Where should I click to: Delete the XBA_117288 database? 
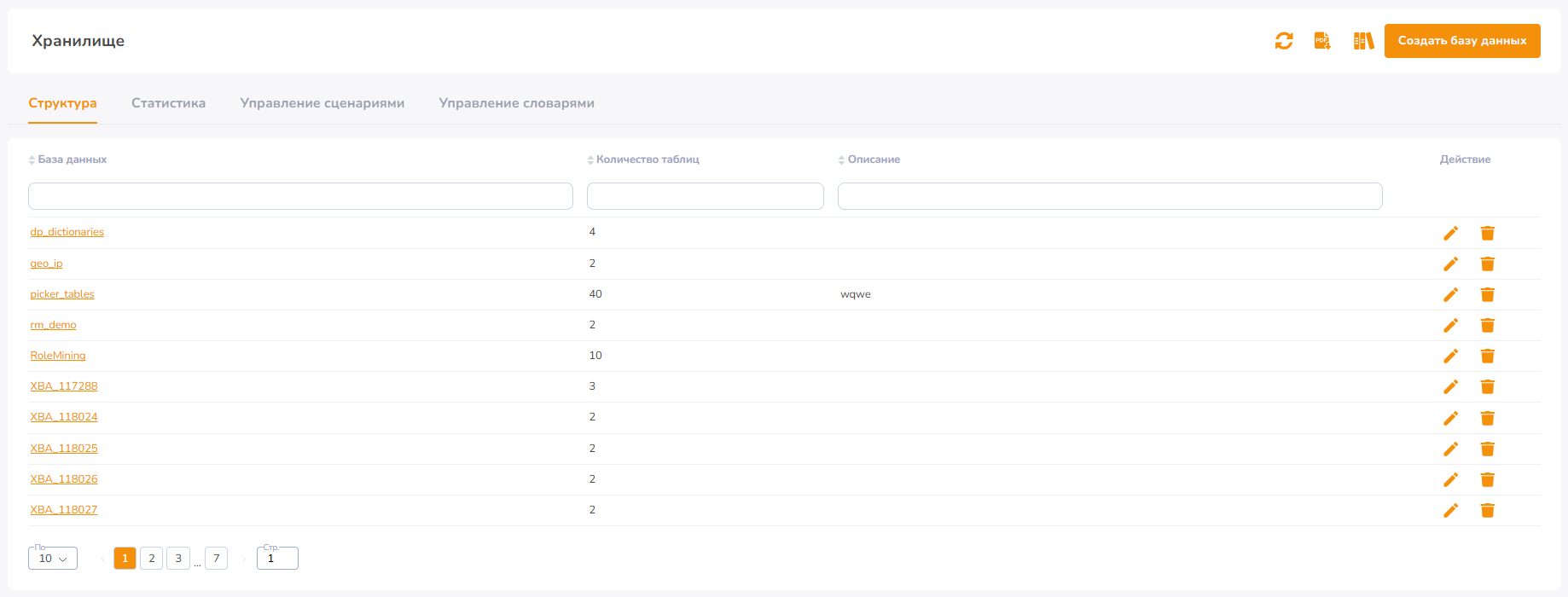[x=1488, y=386]
